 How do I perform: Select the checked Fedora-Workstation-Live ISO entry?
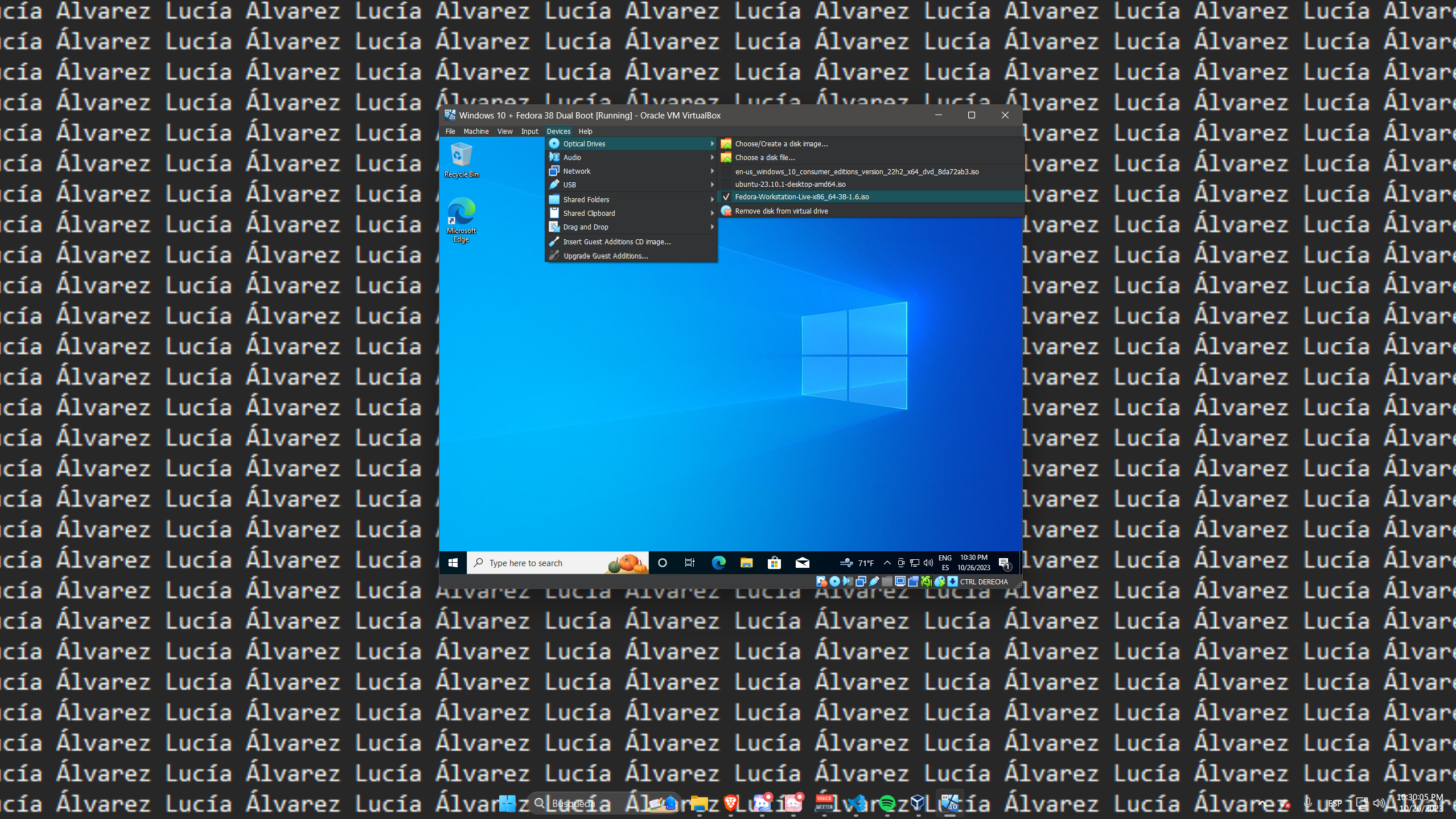801,196
